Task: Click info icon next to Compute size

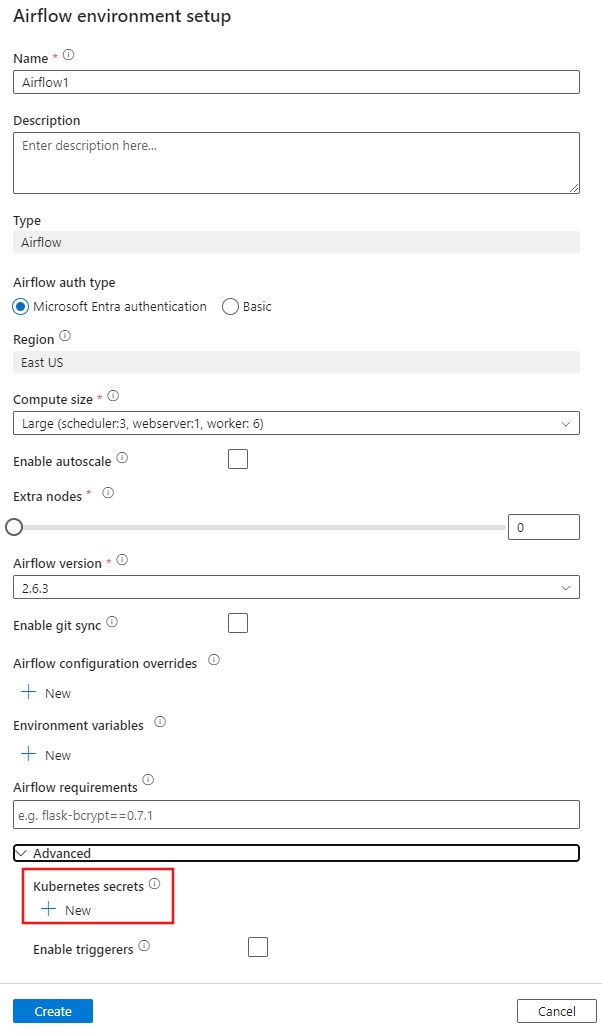Action: 112,397
